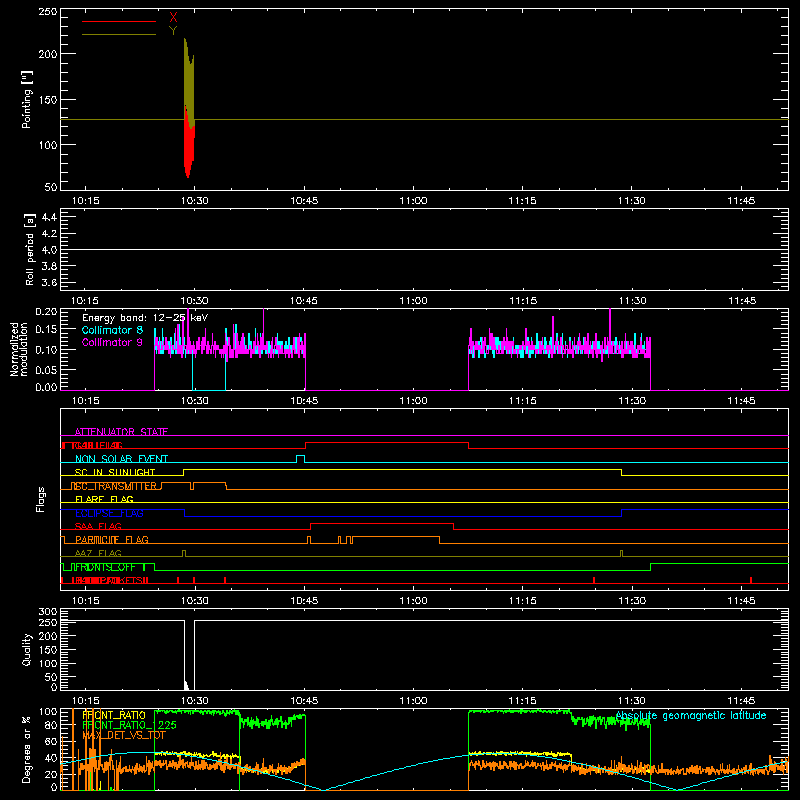Click the 0.20 tick label on the modulation axis
Viewport: 800px width, 800px height.
[47, 312]
